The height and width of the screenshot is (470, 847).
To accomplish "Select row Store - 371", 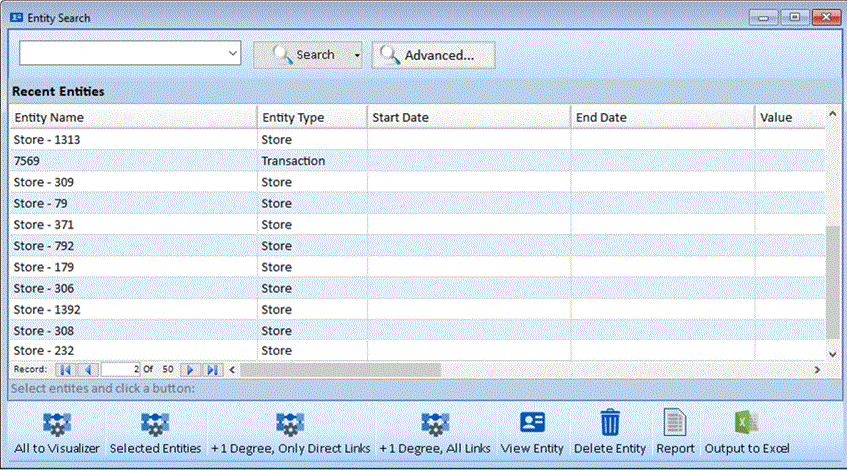I will [417, 224].
